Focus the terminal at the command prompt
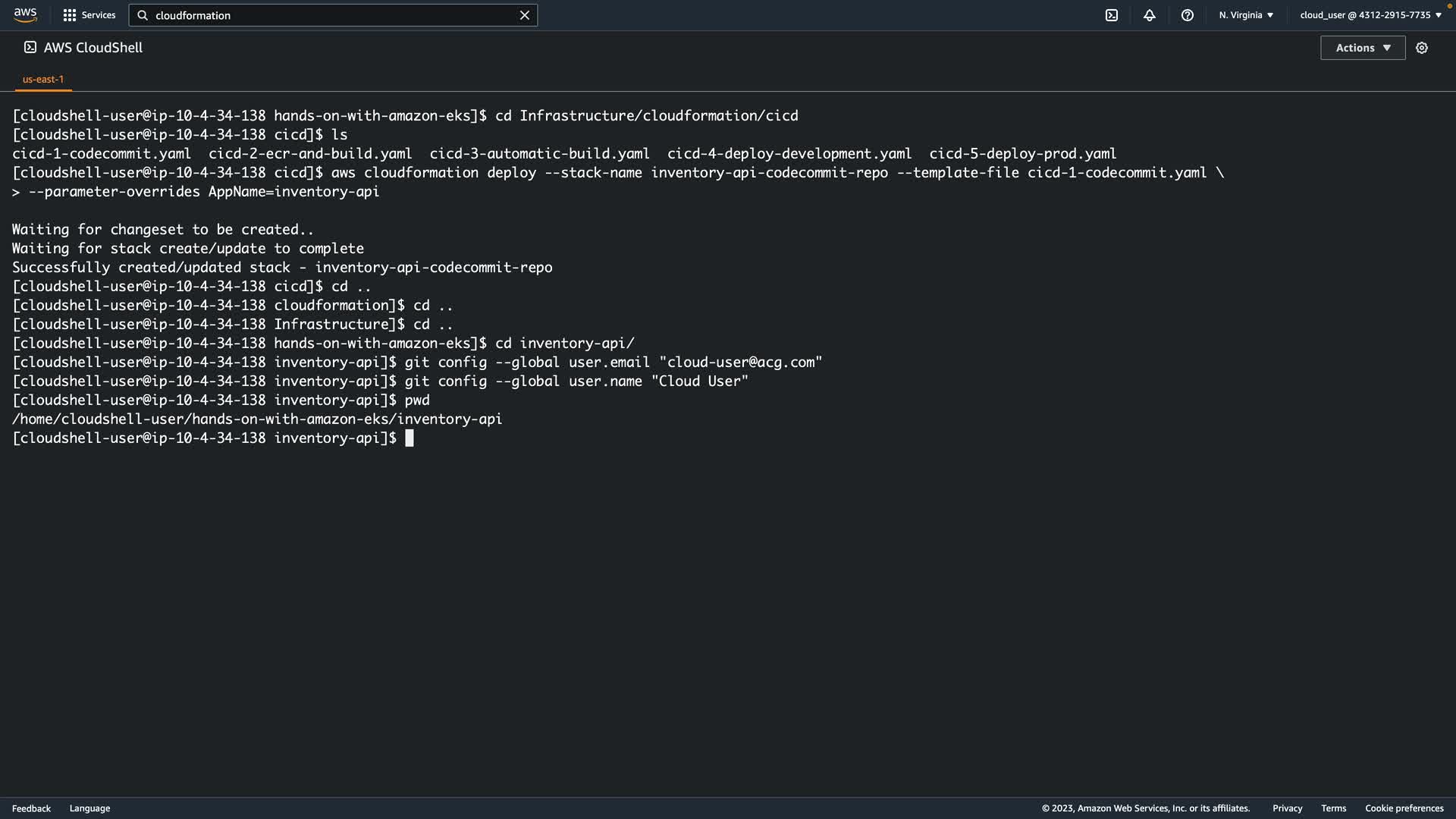The image size is (1456, 819). pyautogui.click(x=409, y=438)
